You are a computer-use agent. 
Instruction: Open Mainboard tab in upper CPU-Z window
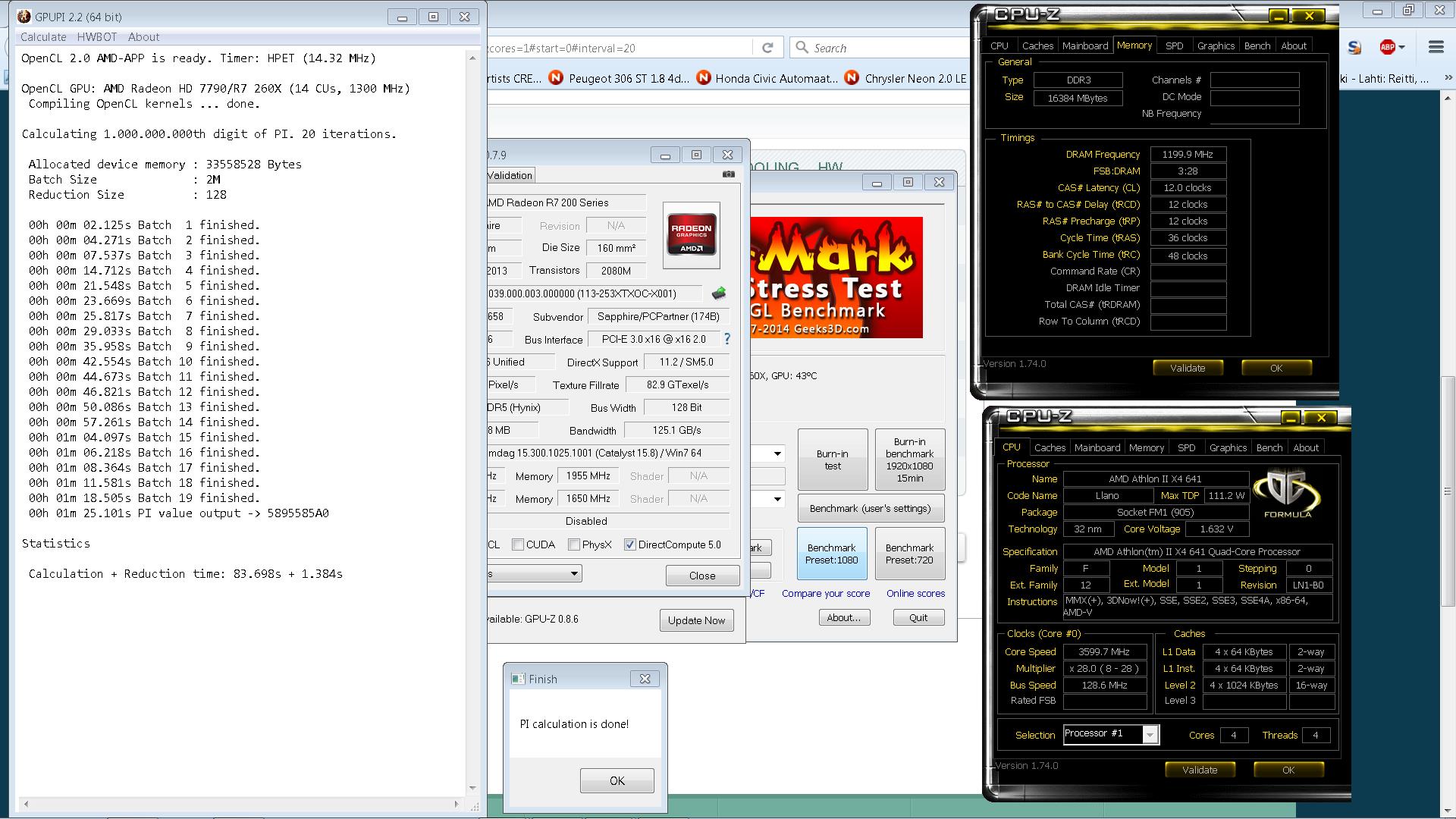(x=1085, y=45)
